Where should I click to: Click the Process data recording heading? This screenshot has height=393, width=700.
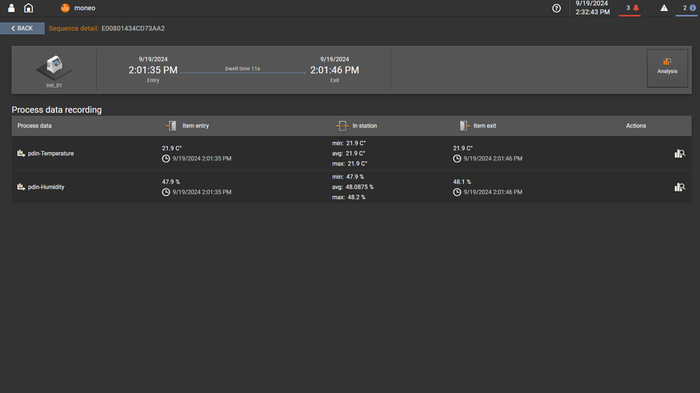click(57, 110)
